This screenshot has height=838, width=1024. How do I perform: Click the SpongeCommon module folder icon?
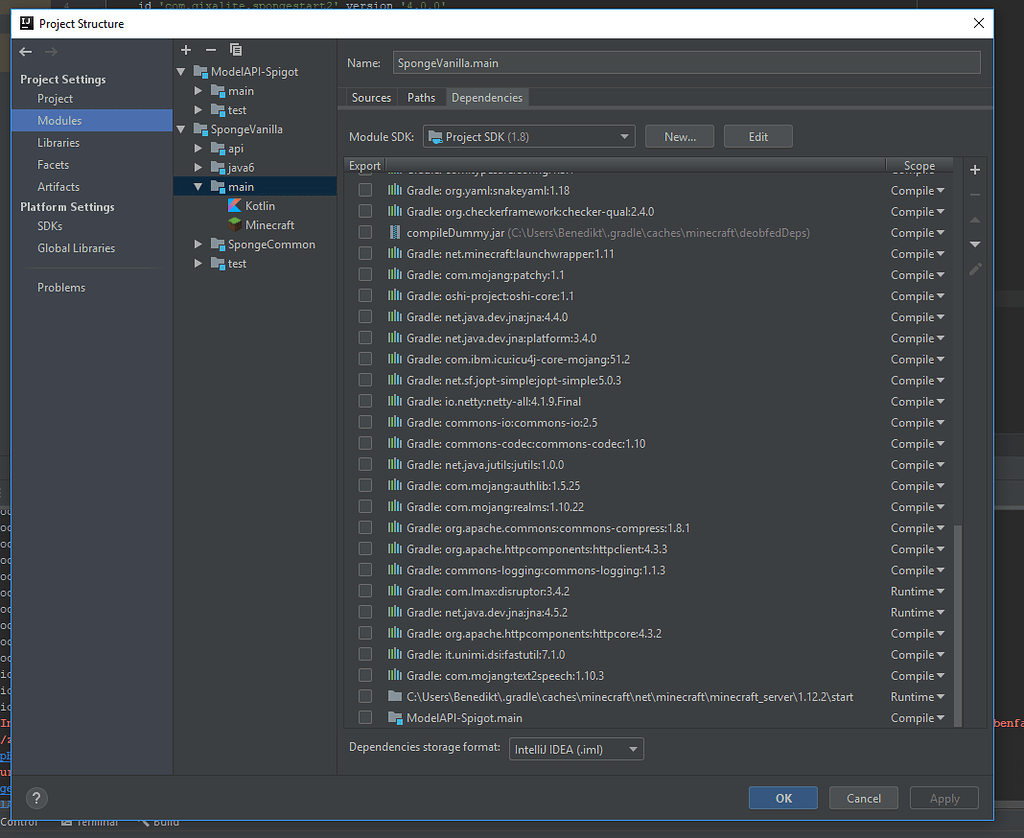218,244
